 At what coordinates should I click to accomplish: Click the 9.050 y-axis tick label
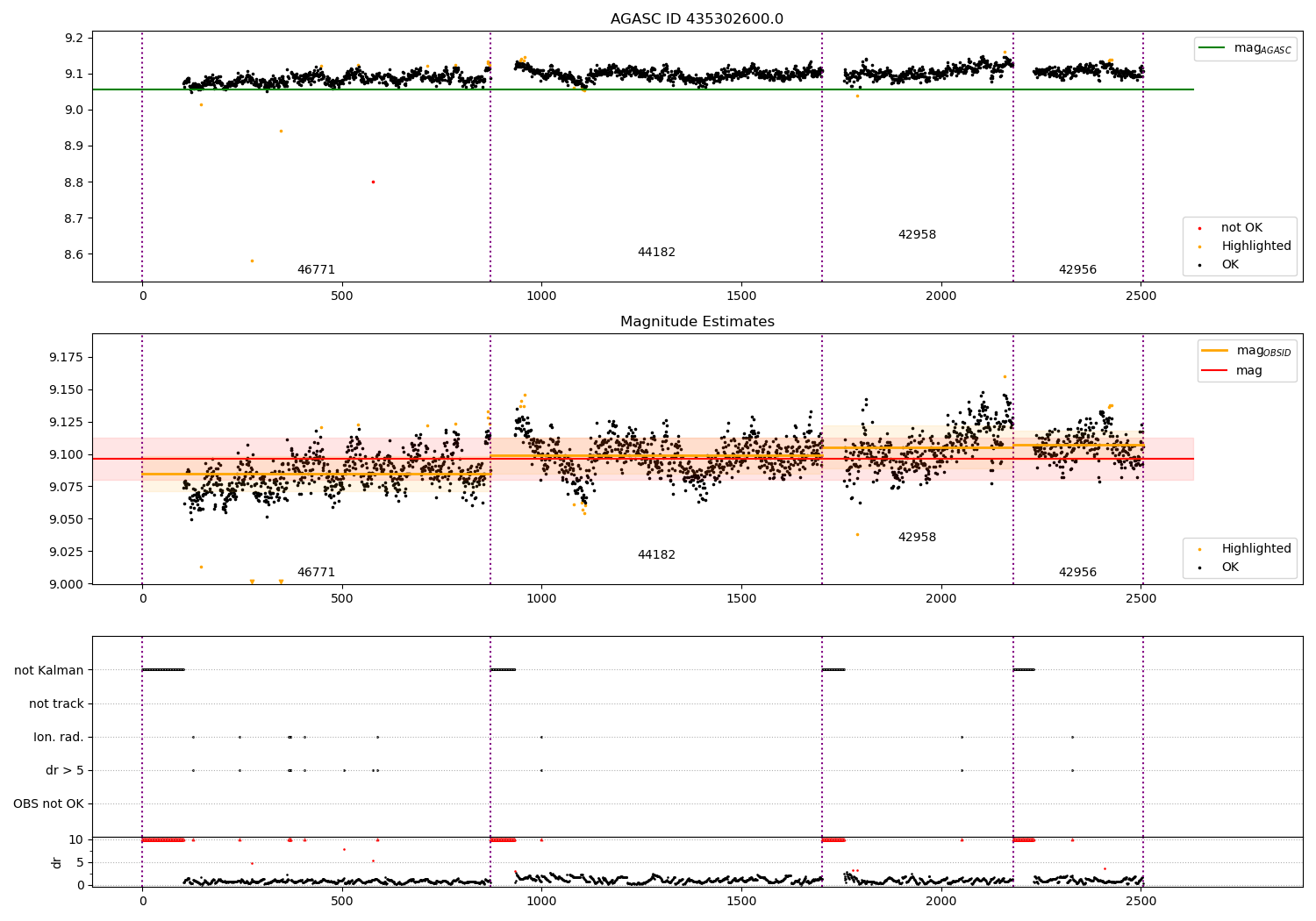(x=66, y=520)
